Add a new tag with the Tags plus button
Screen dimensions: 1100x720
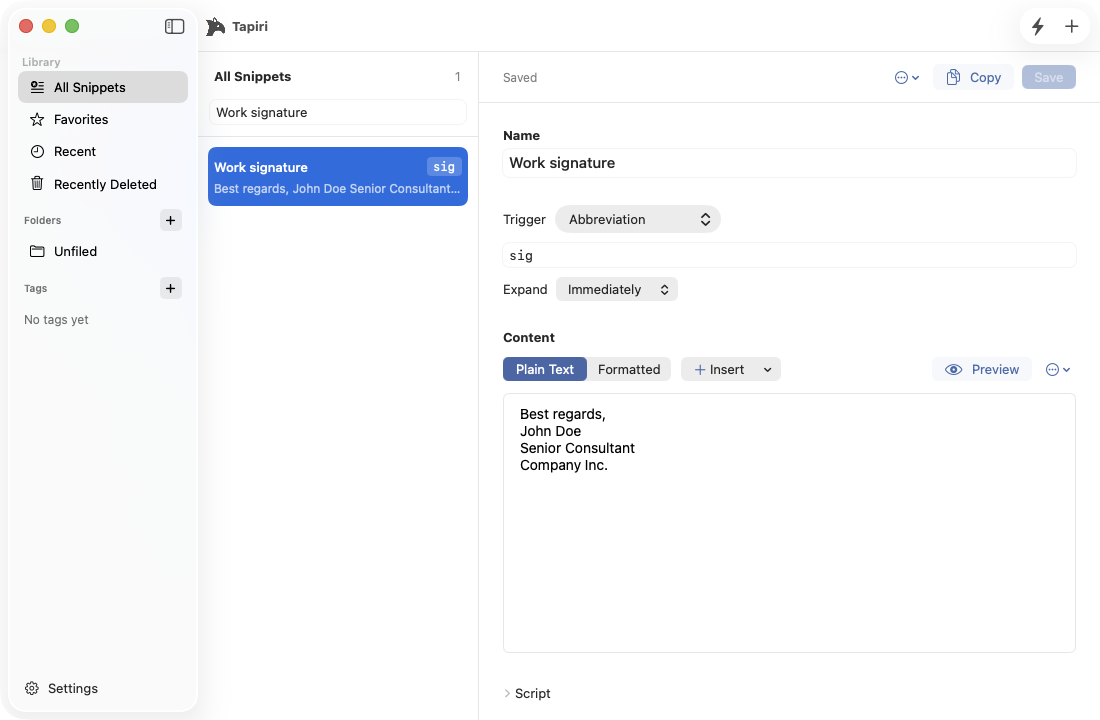[x=170, y=288]
